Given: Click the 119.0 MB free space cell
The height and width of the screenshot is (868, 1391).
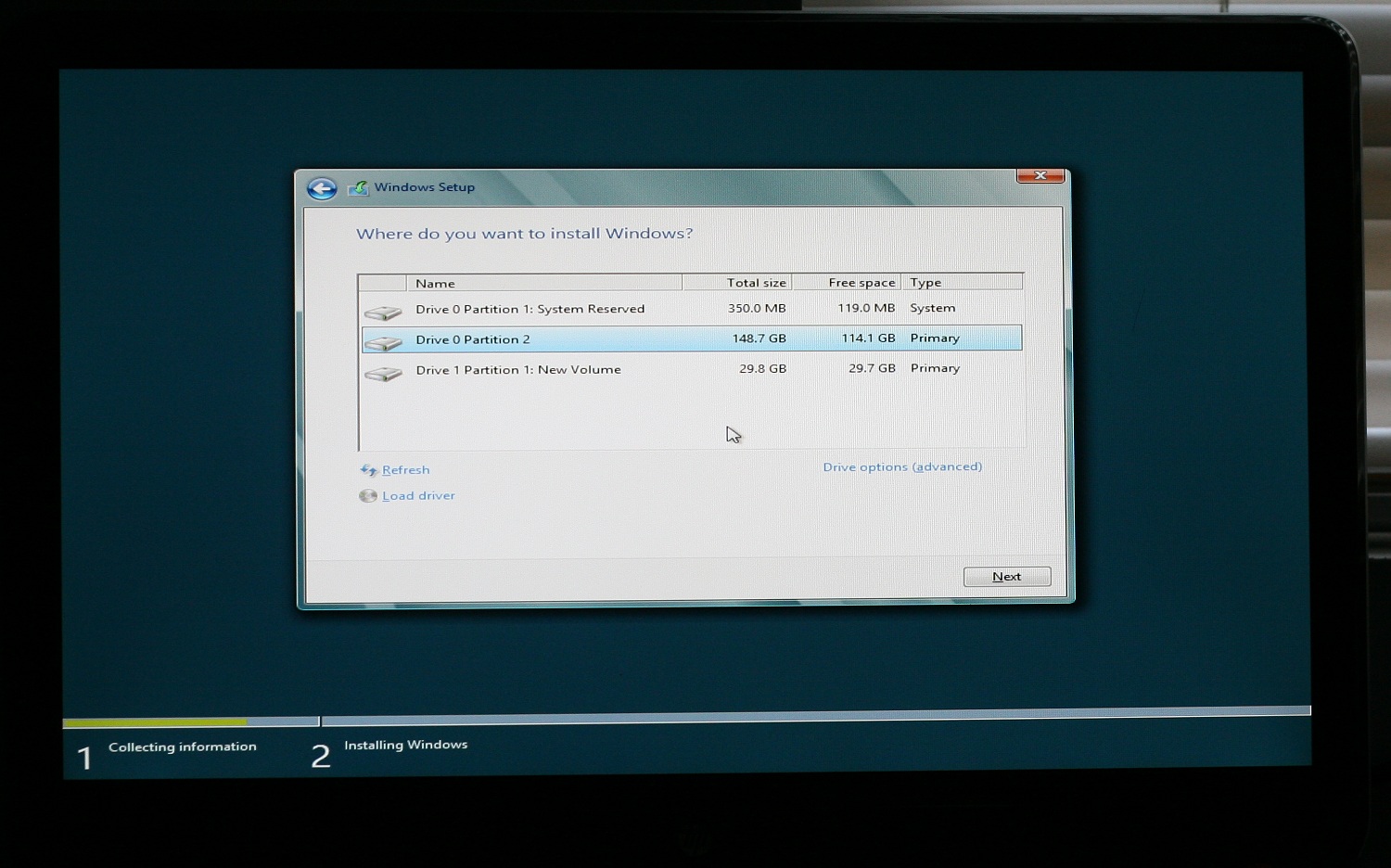Looking at the screenshot, I should (x=866, y=308).
